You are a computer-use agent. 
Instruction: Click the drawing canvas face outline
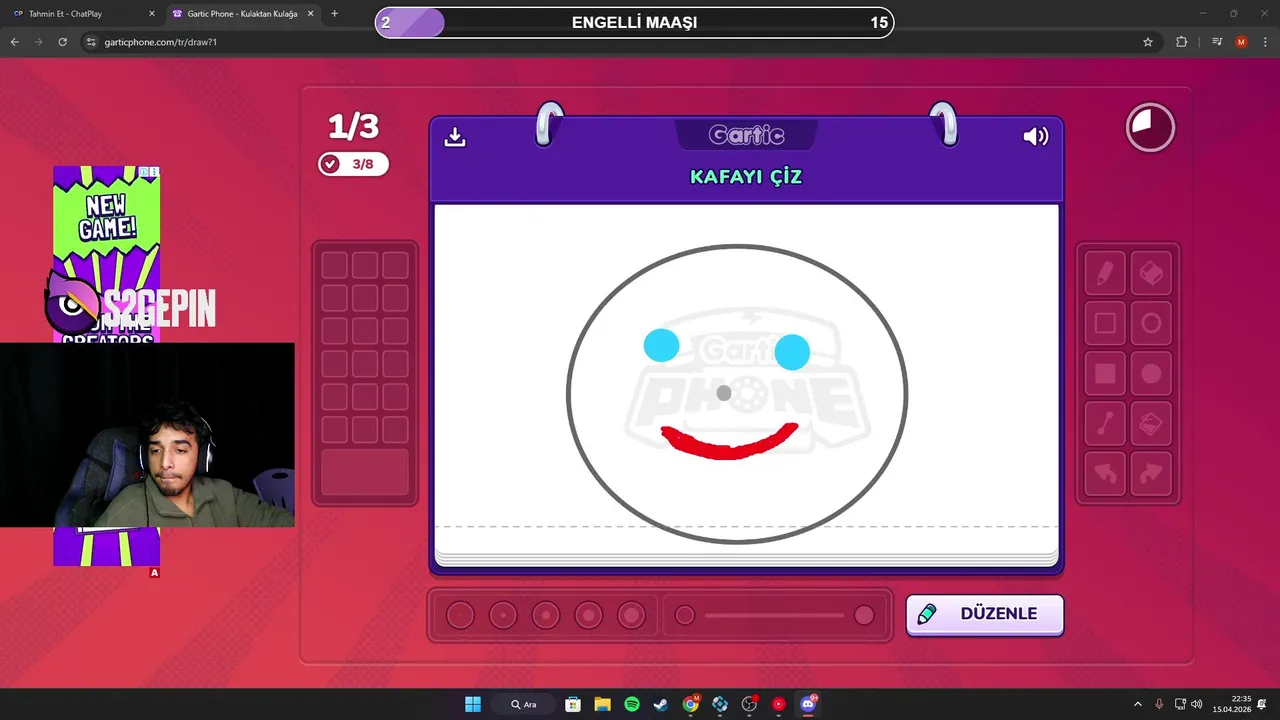pyautogui.click(x=737, y=393)
